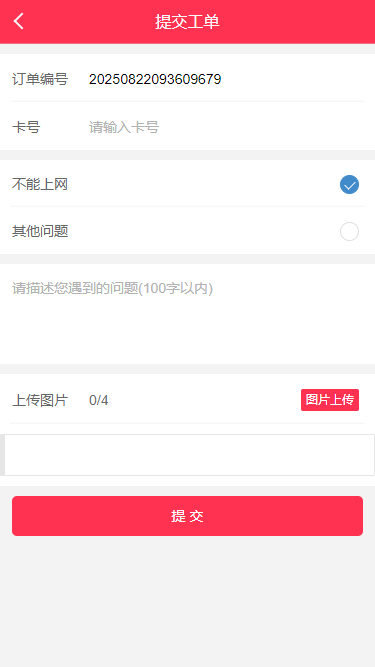The width and height of the screenshot is (375, 667).
Task: Click the blue checkmark icon beside 不能上网
Action: (349, 185)
